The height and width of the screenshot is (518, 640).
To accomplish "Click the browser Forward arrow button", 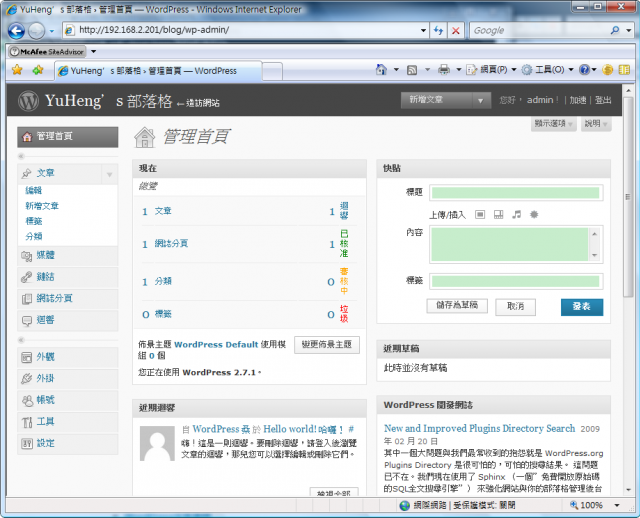I will pyautogui.click(x=36, y=31).
